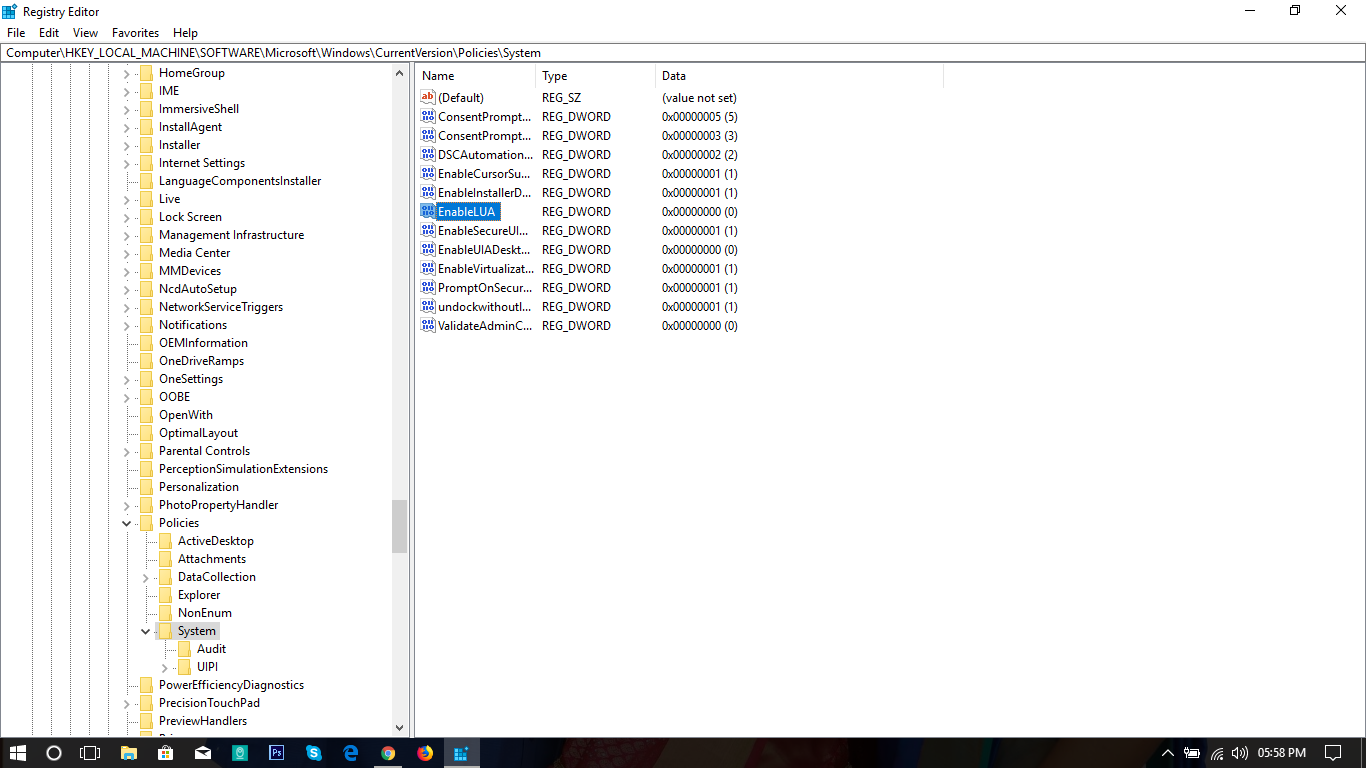Click the DWORD icon beside DSCAutomation value

click(x=428, y=155)
